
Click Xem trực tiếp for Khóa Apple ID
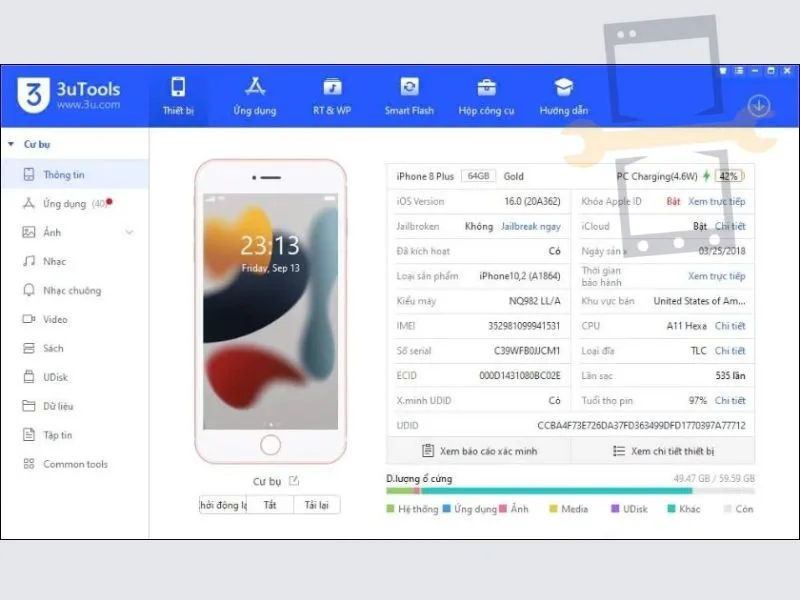(x=717, y=201)
